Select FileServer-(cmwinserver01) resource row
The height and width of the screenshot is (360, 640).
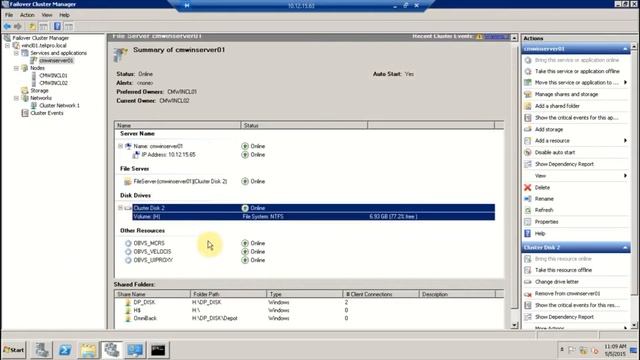(180, 181)
